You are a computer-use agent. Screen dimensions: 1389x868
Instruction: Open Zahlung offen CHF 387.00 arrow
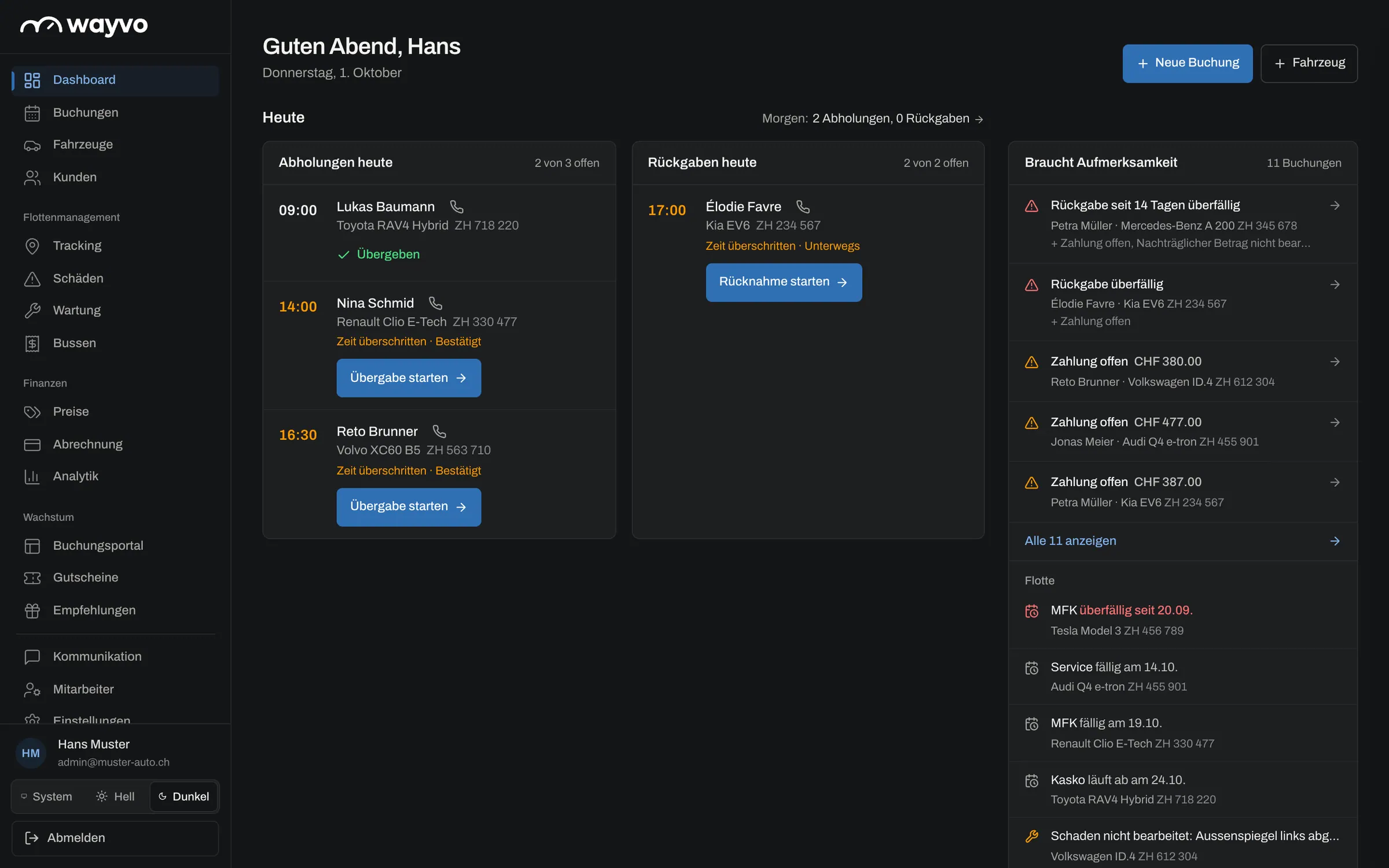(1335, 482)
